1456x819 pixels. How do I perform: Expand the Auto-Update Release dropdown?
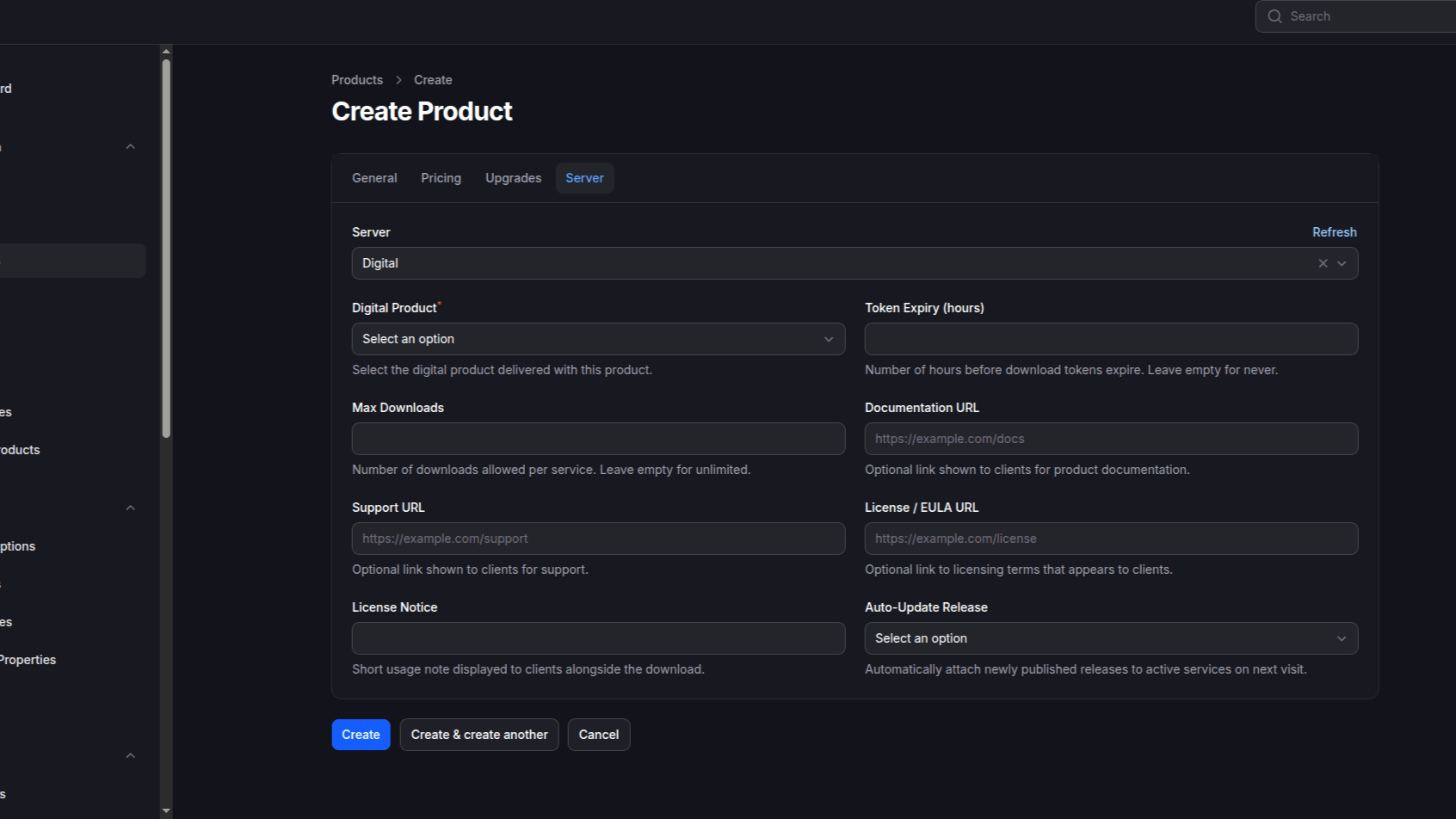1110,638
